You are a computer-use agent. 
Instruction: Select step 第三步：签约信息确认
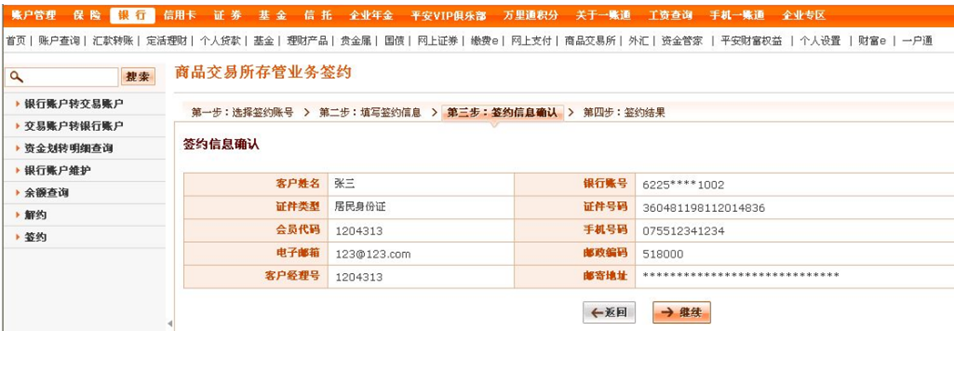coord(502,112)
